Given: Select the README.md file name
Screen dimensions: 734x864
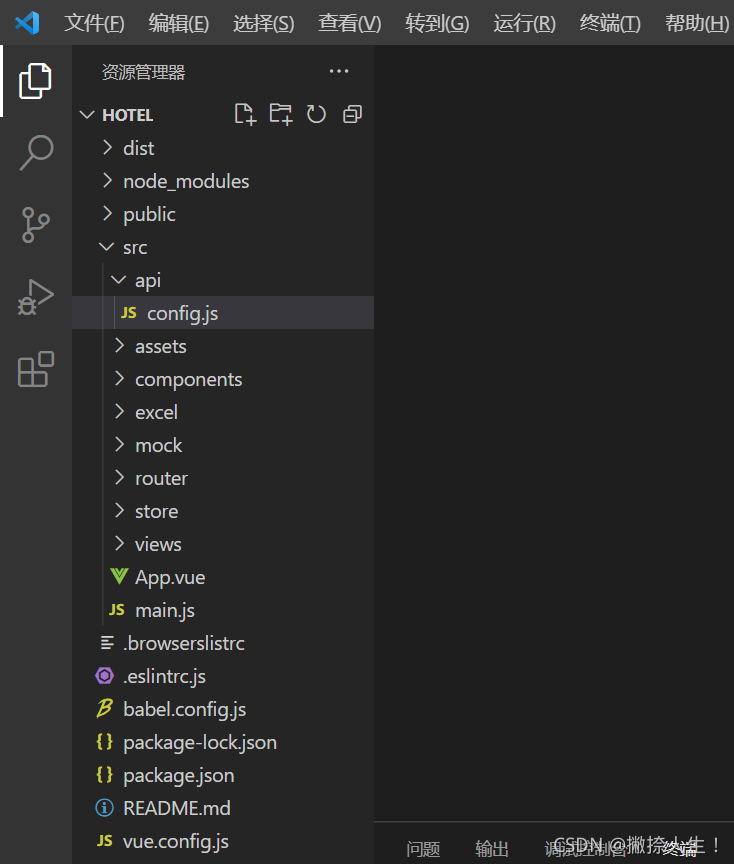Looking at the screenshot, I should (x=177, y=808).
